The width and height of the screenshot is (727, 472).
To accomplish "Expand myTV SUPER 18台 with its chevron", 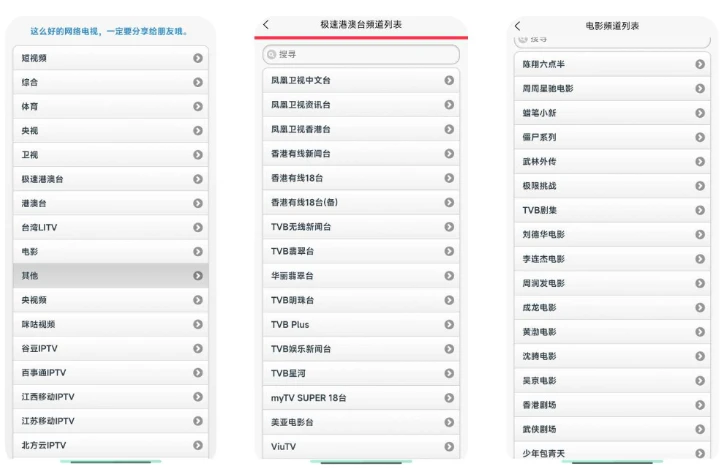I will point(449,398).
